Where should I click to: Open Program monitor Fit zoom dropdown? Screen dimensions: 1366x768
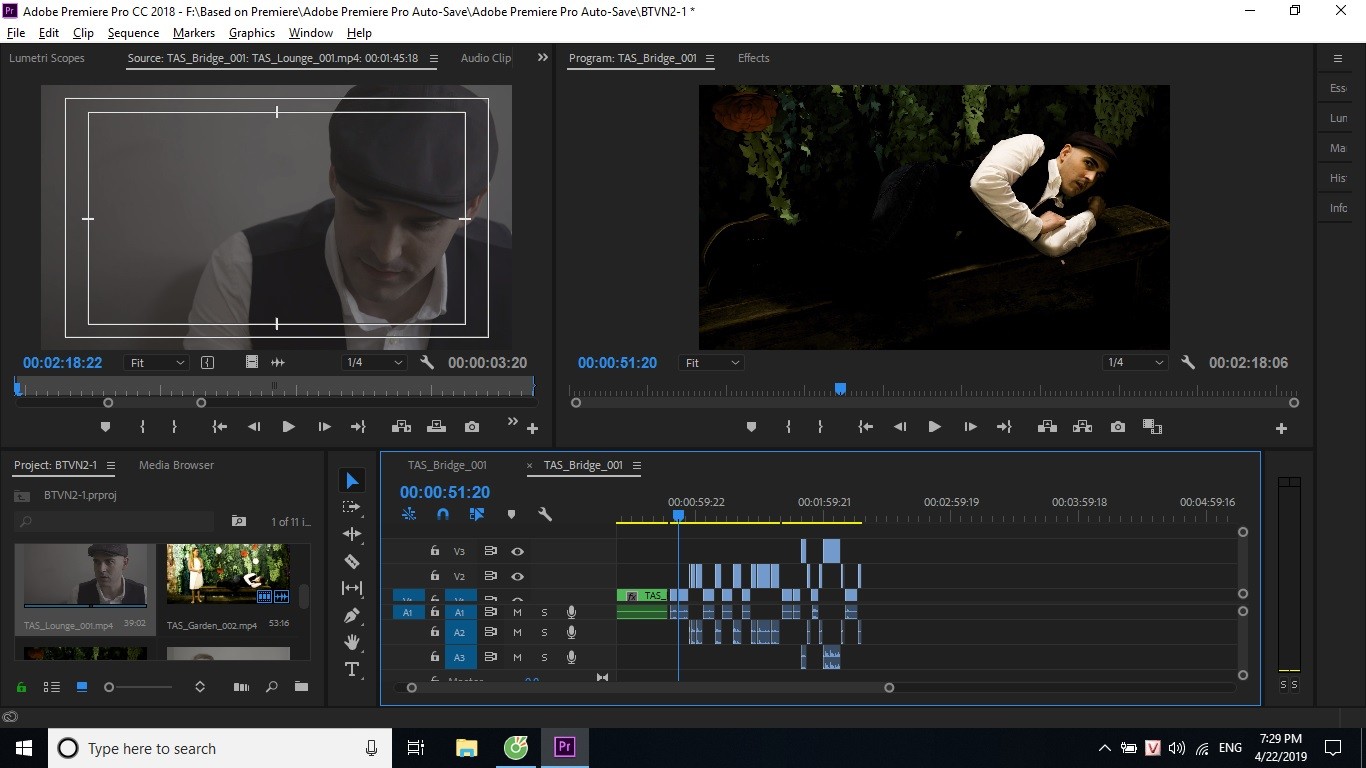712,363
